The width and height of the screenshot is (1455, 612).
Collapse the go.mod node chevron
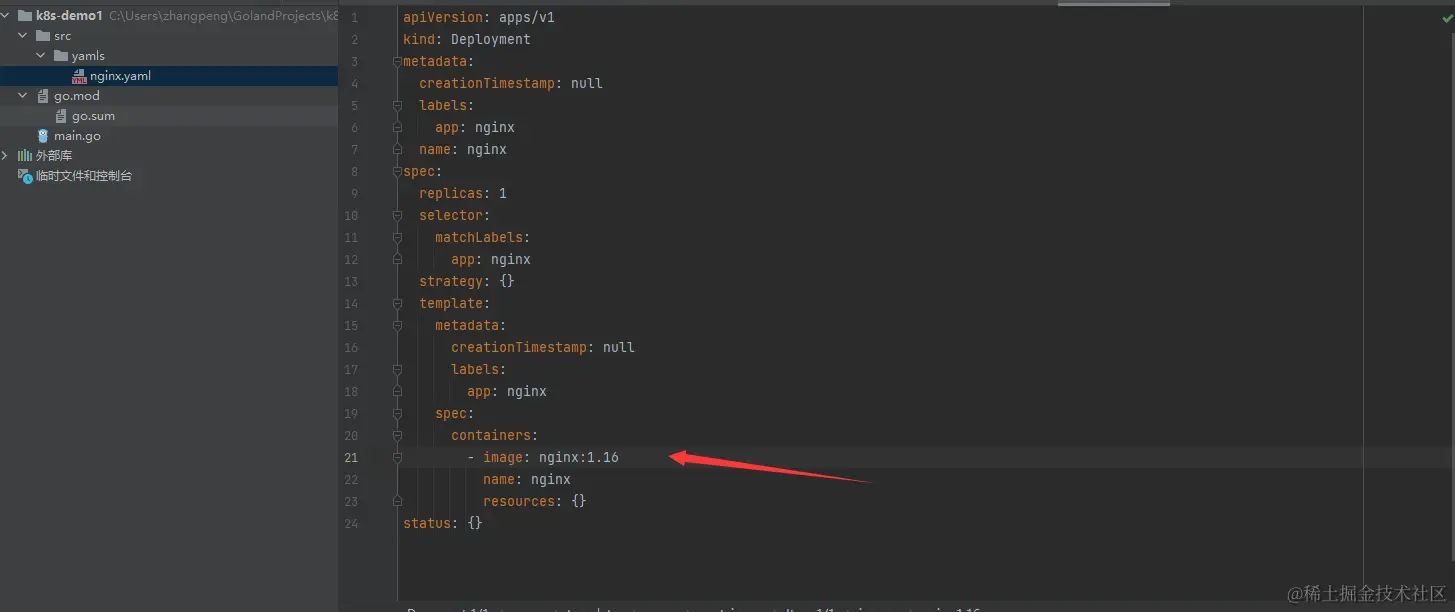(23, 96)
